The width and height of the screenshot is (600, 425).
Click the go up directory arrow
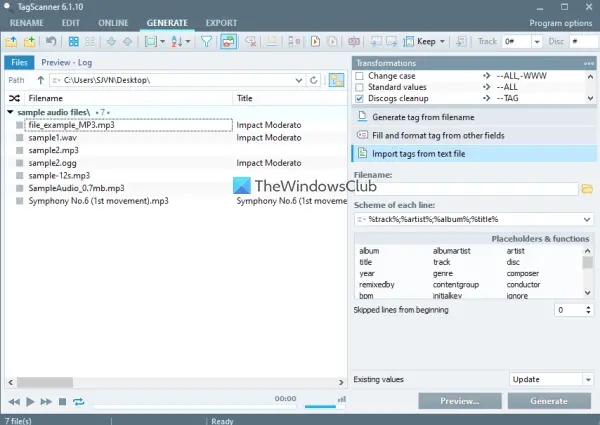[41, 80]
